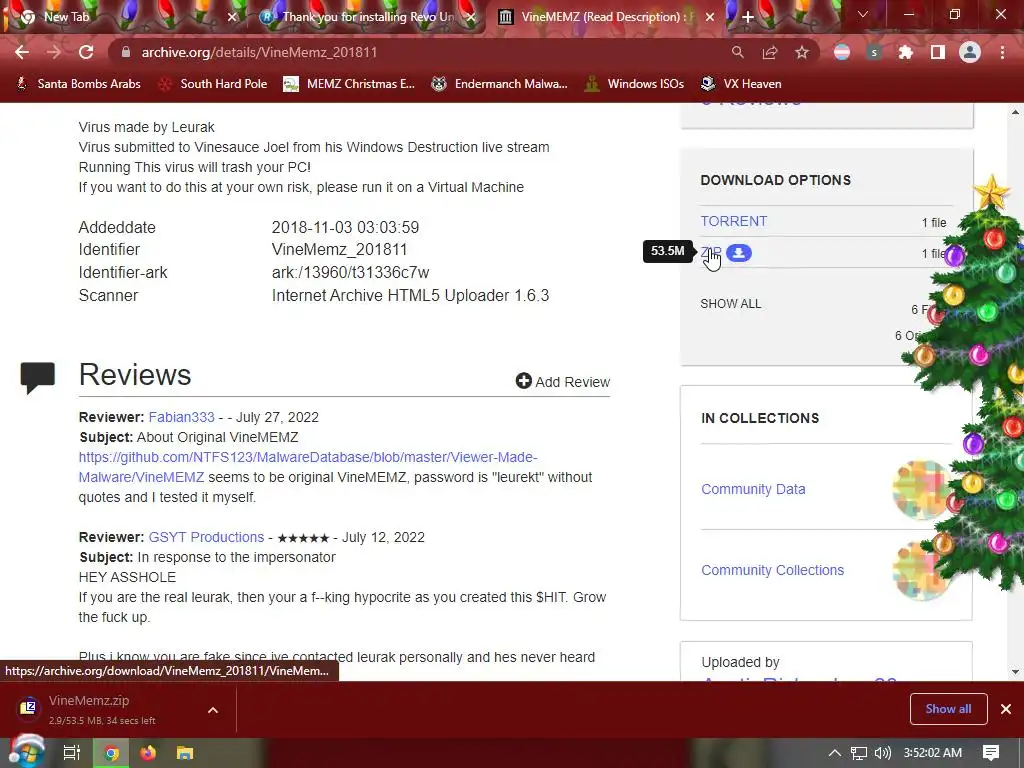Click the taskbar clock 3:52:02 AM
The image size is (1024, 768).
pyautogui.click(x=933, y=753)
